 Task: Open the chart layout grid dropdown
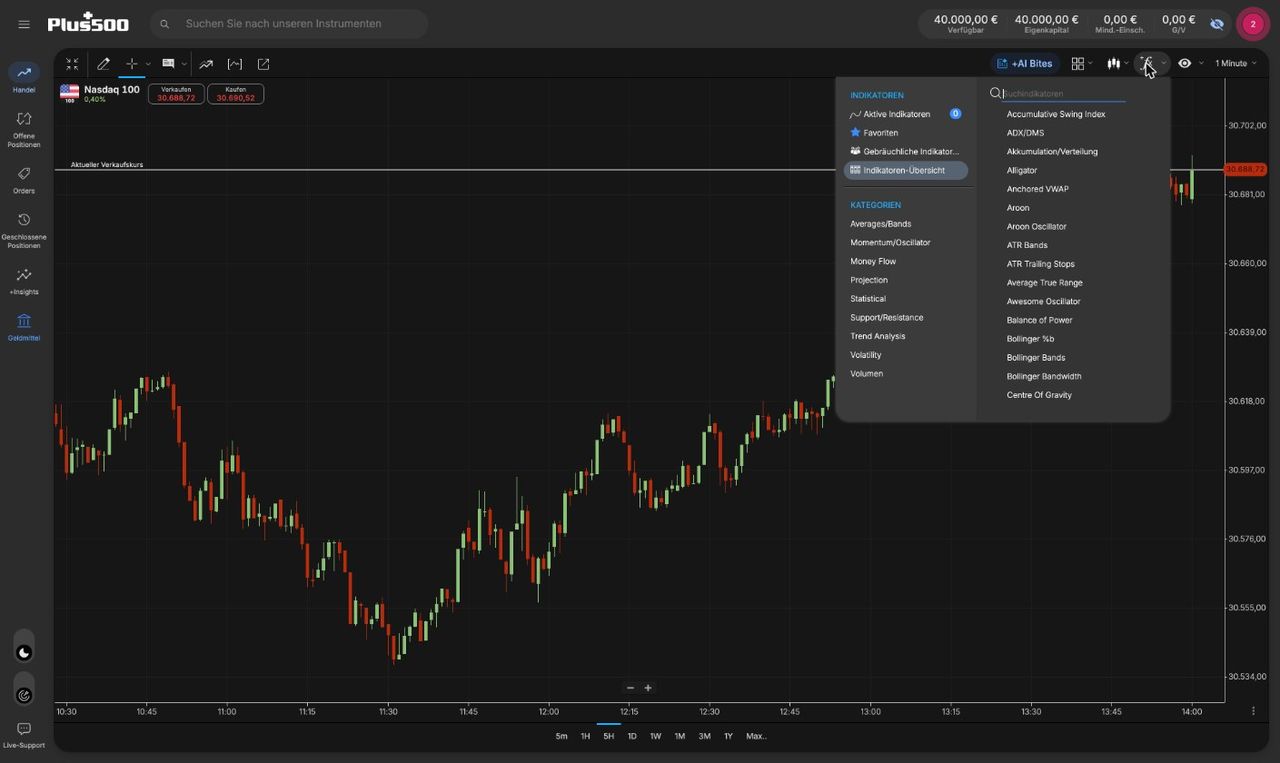[1082, 63]
